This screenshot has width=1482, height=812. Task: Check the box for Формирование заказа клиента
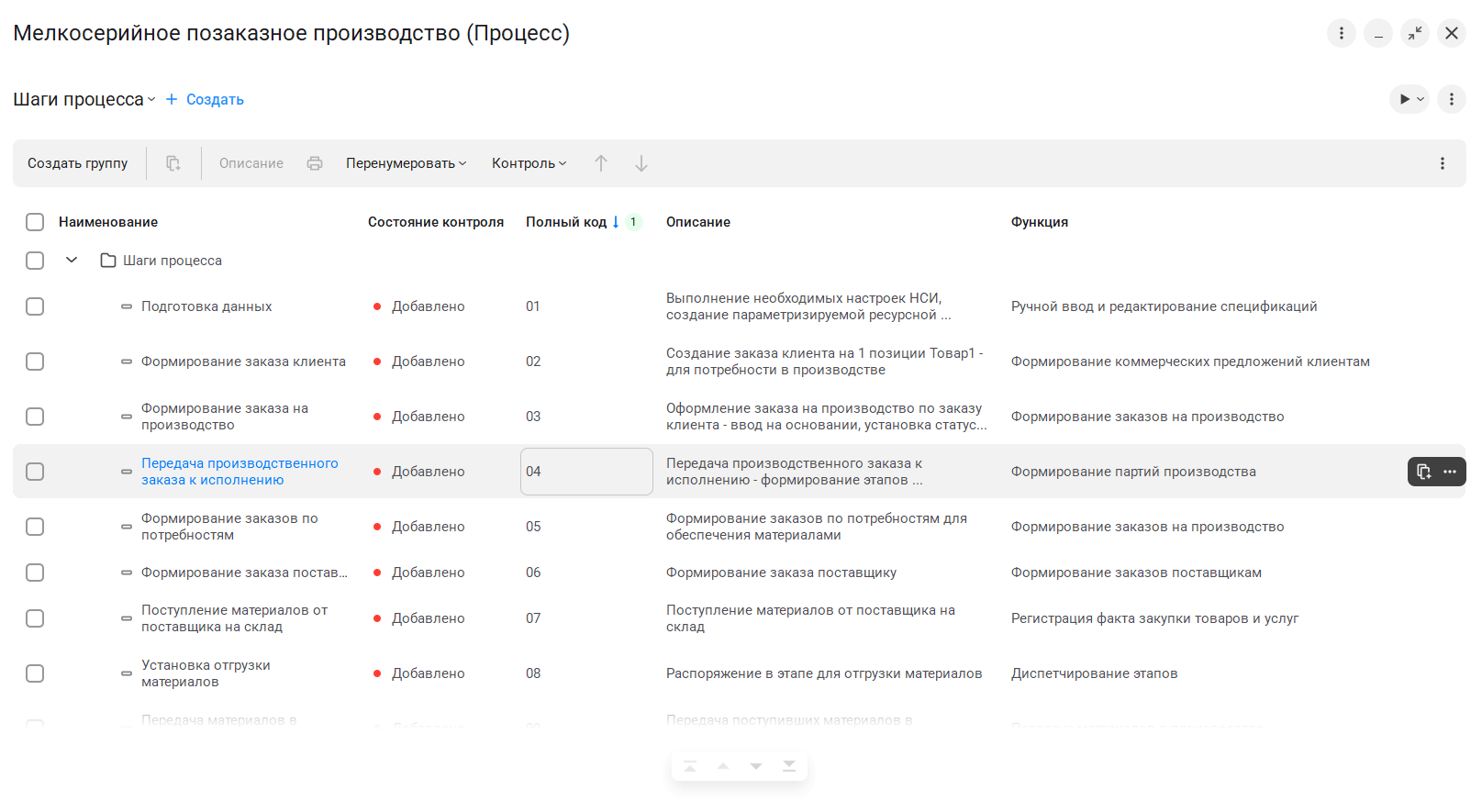click(35, 362)
